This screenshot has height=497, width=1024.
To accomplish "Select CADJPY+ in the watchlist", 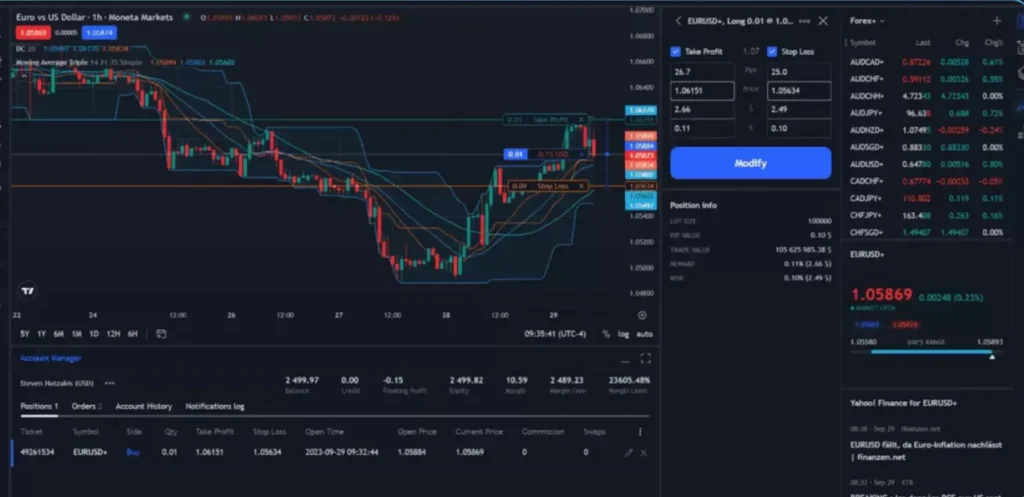I will [x=927, y=199].
